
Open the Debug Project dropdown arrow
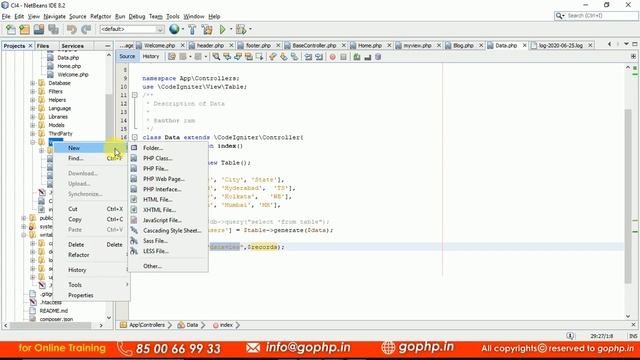(x=250, y=29)
